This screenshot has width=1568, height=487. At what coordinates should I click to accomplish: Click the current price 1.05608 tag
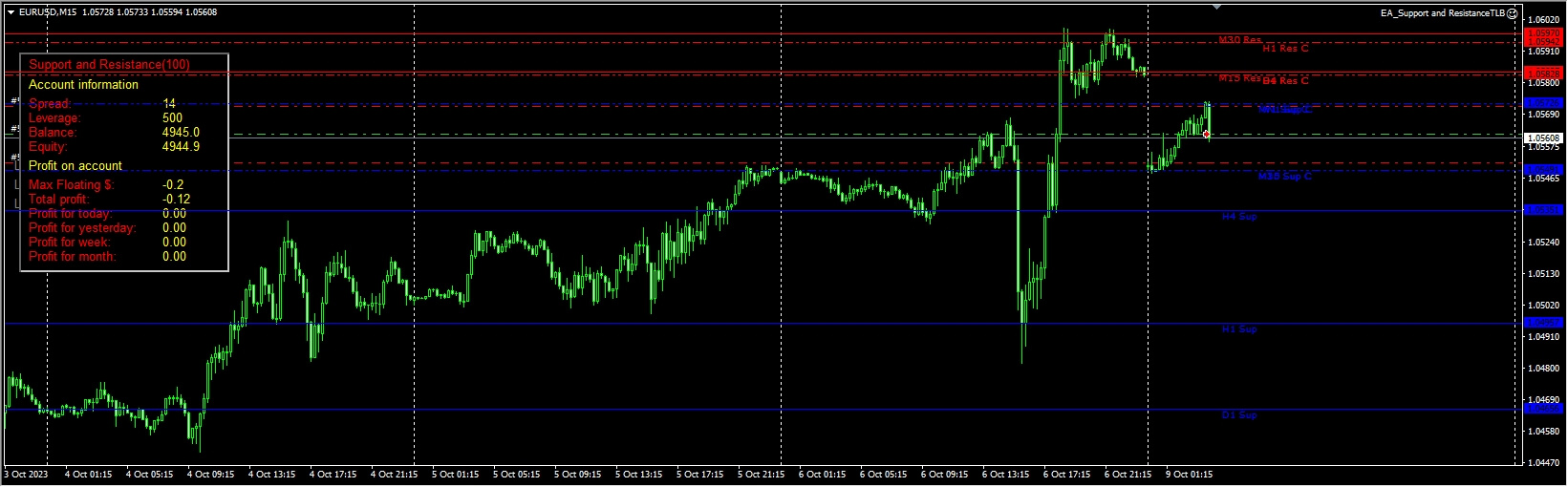1543,138
